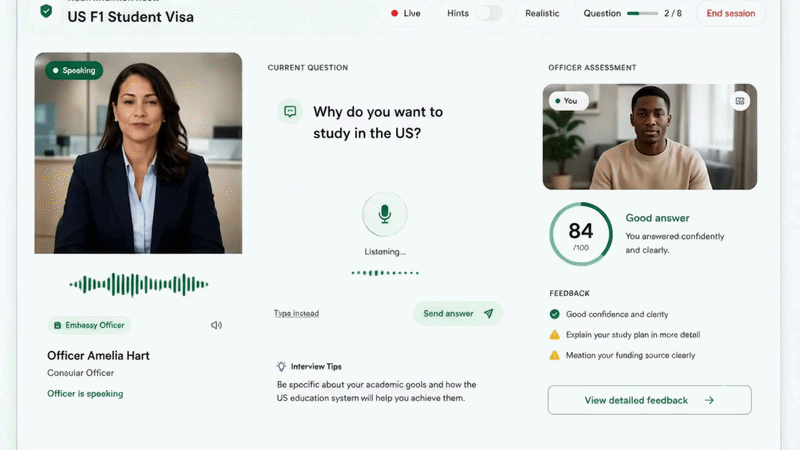Image resolution: width=800 pixels, height=450 pixels.
Task: Click the Interview Tips lightbulb icon
Action: click(281, 366)
